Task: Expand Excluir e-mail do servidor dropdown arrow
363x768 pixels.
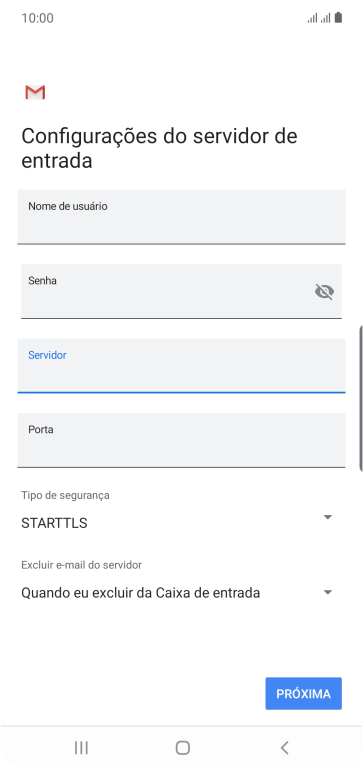Action: pos(328,592)
